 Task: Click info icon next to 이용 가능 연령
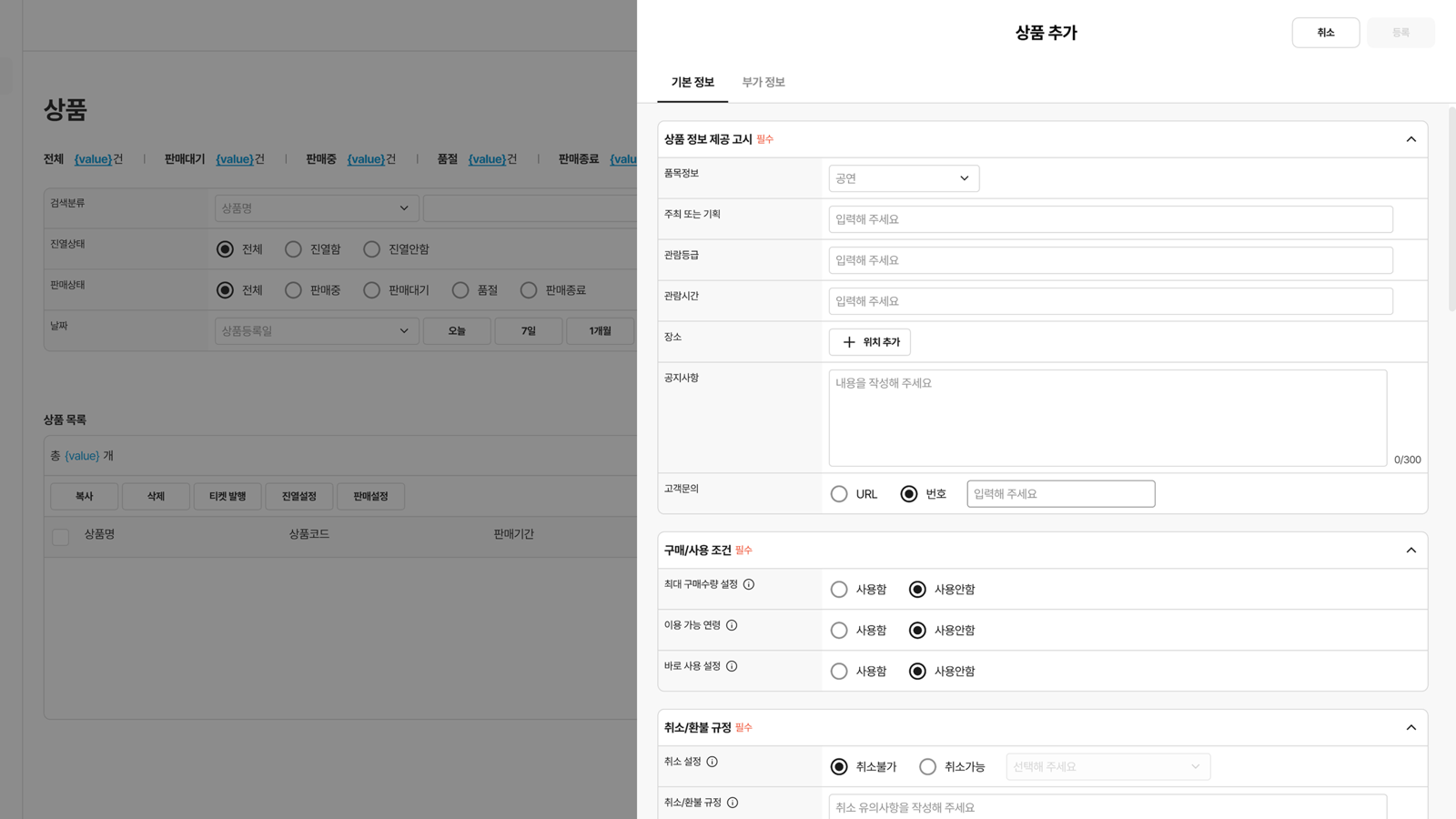pyautogui.click(x=732, y=625)
